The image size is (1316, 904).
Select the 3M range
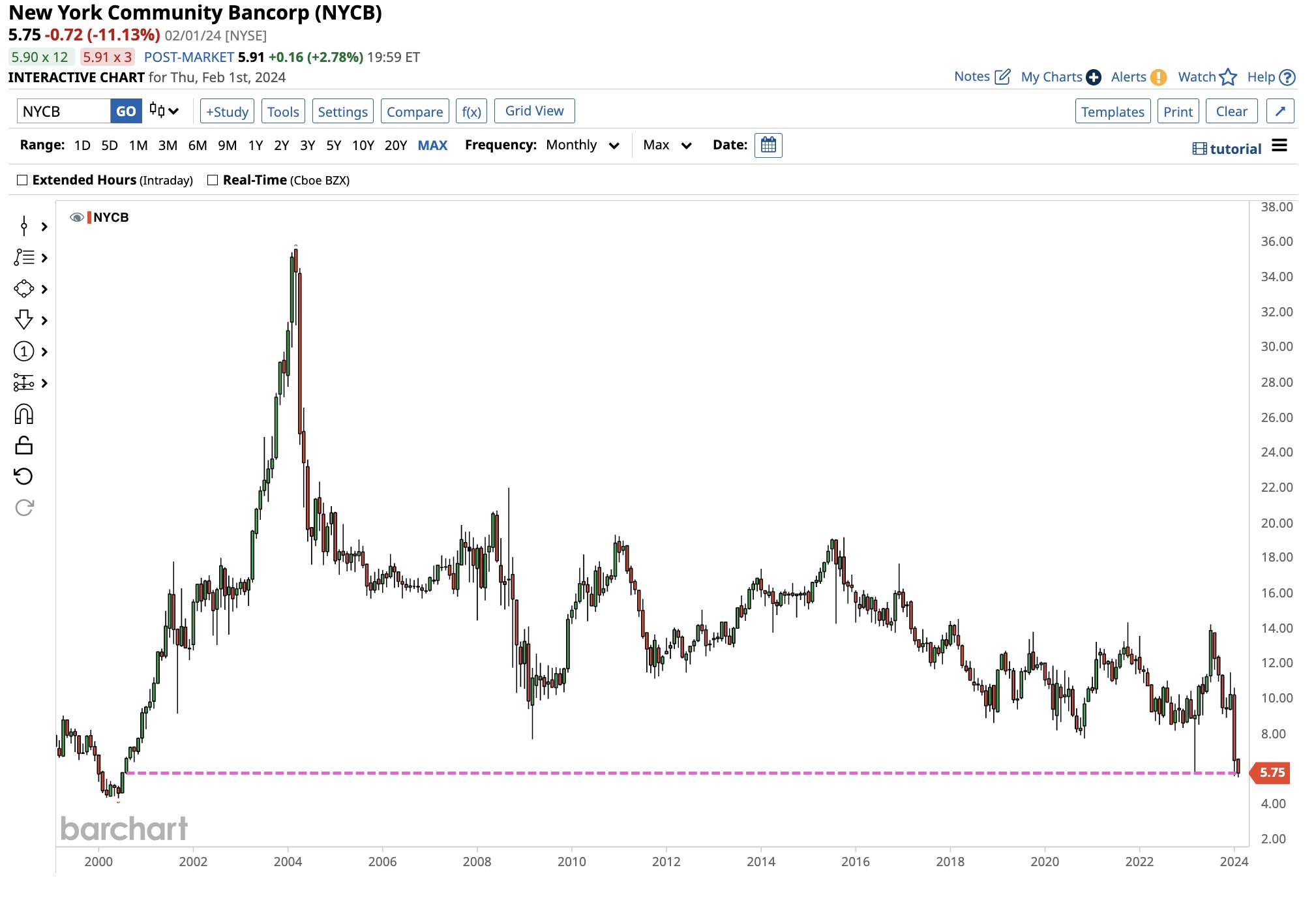168,145
